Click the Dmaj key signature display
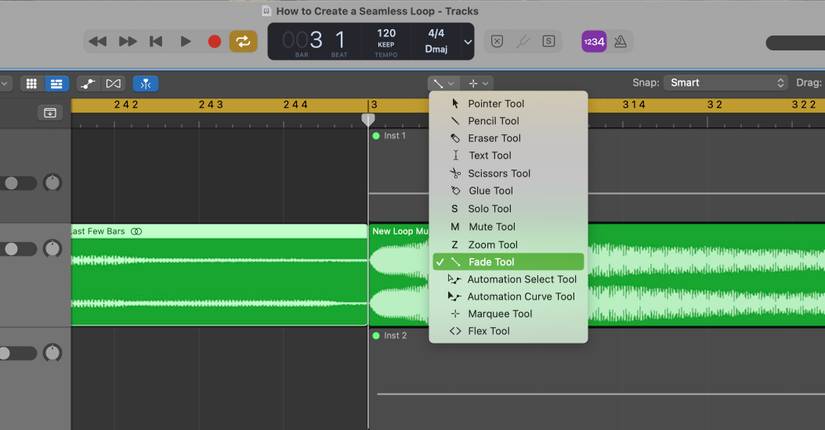This screenshot has height=430, width=825. coord(436,49)
